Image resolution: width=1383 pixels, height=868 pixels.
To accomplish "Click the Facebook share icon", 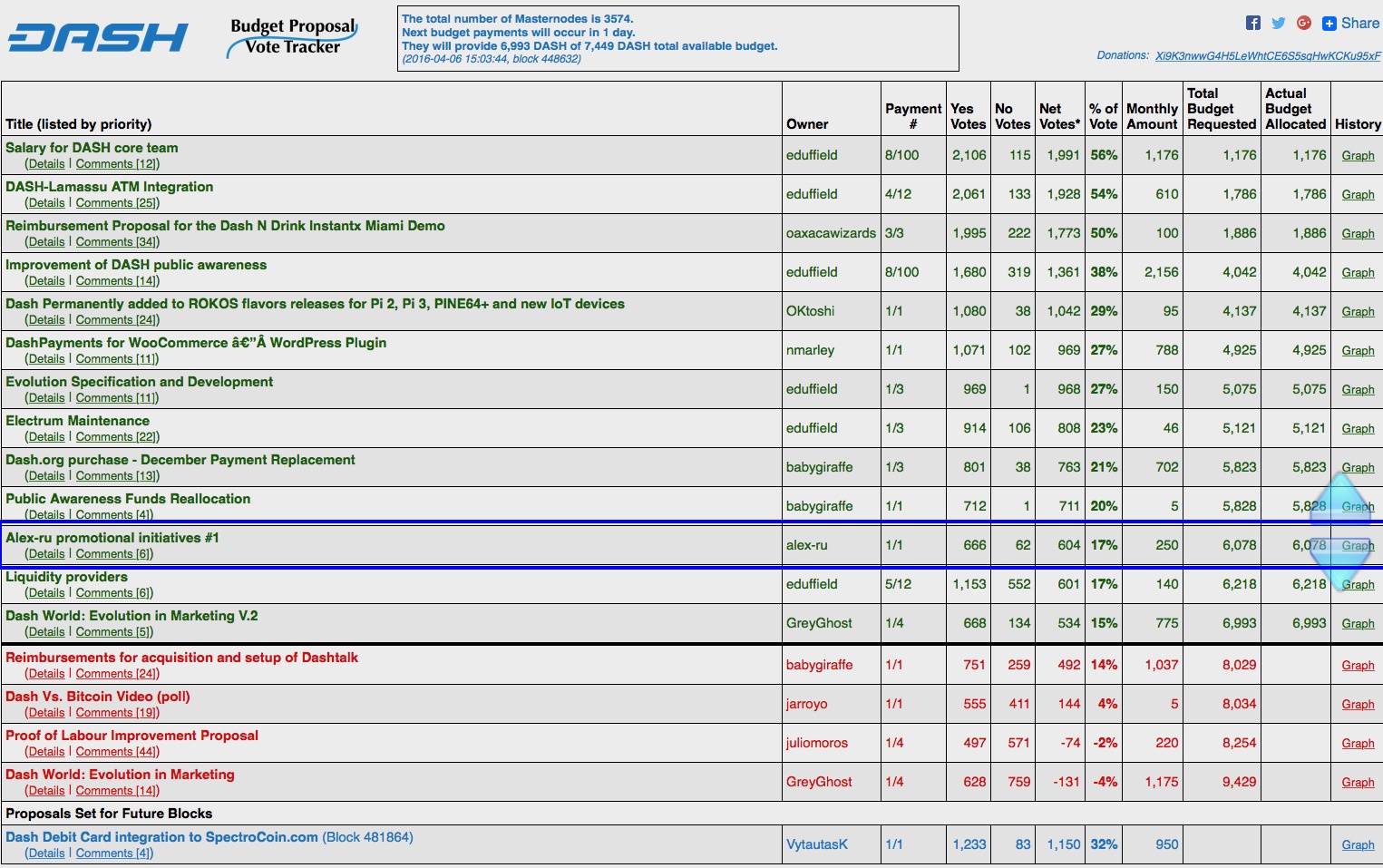I will (x=1253, y=24).
